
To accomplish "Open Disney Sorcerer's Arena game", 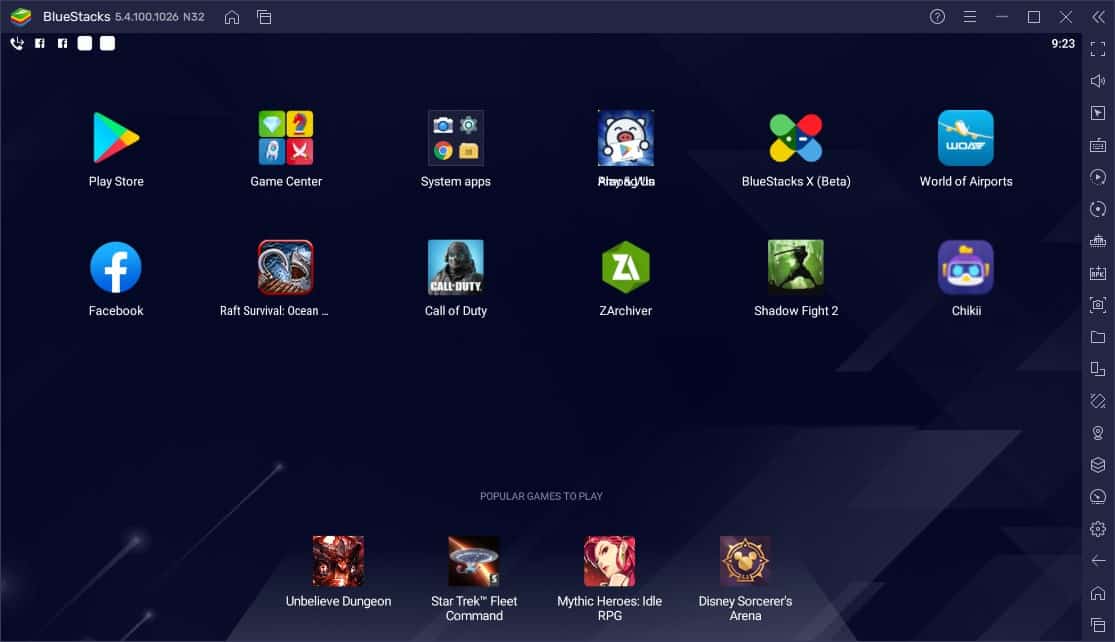I will click(745, 561).
